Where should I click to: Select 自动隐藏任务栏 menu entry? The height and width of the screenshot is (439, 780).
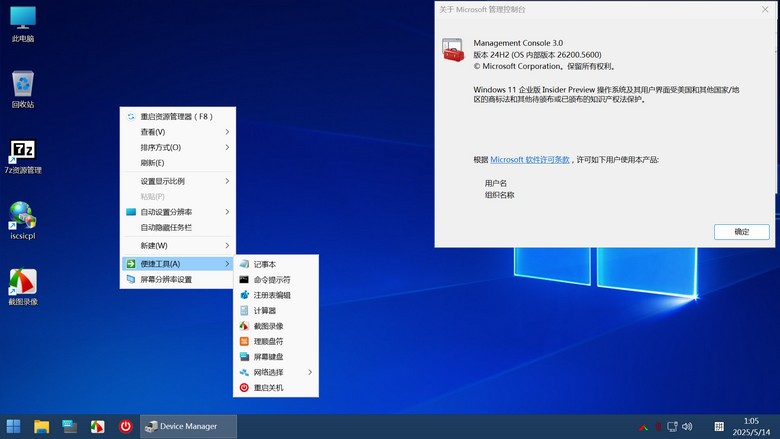tap(178, 227)
